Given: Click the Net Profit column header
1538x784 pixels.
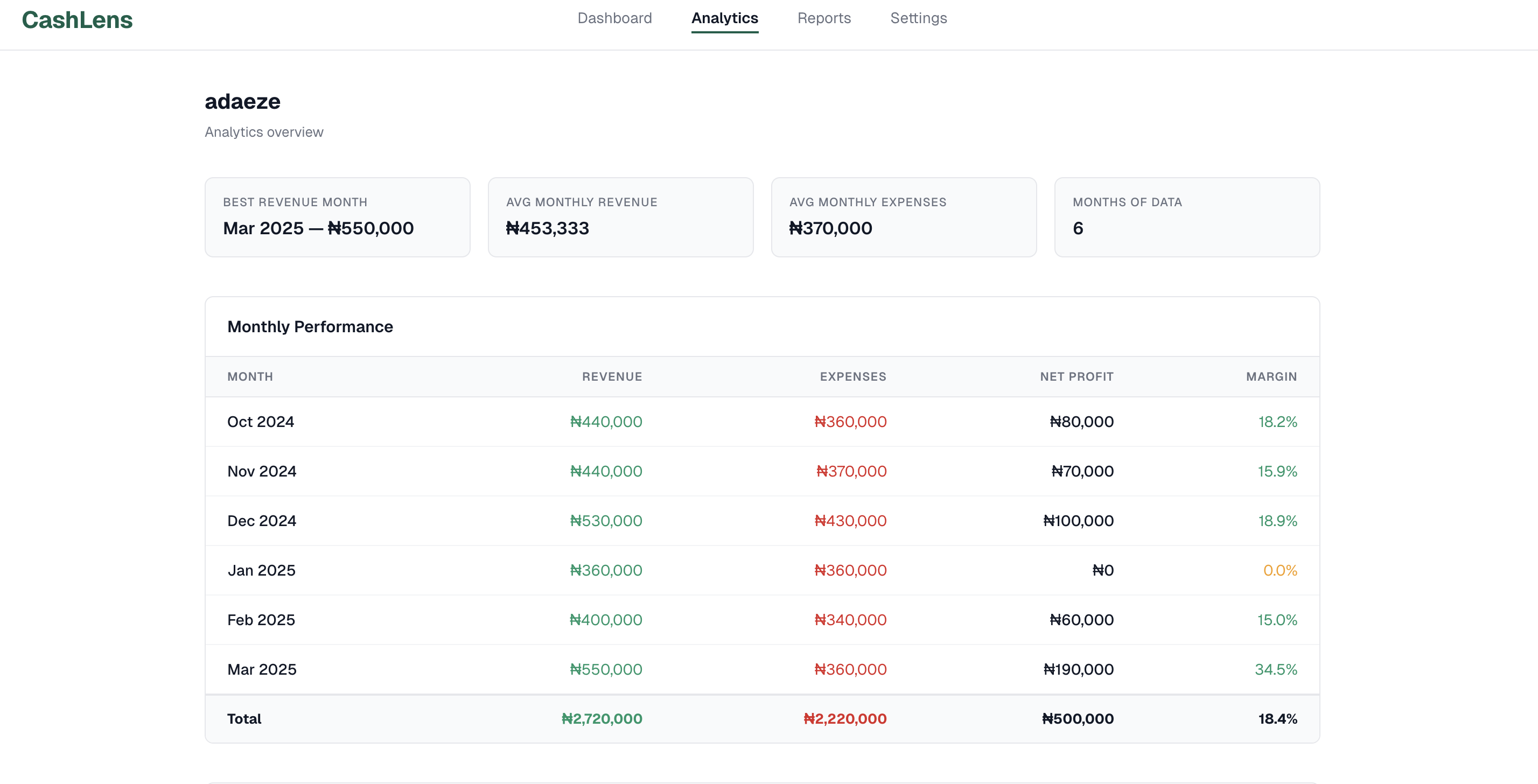Looking at the screenshot, I should (1076, 377).
